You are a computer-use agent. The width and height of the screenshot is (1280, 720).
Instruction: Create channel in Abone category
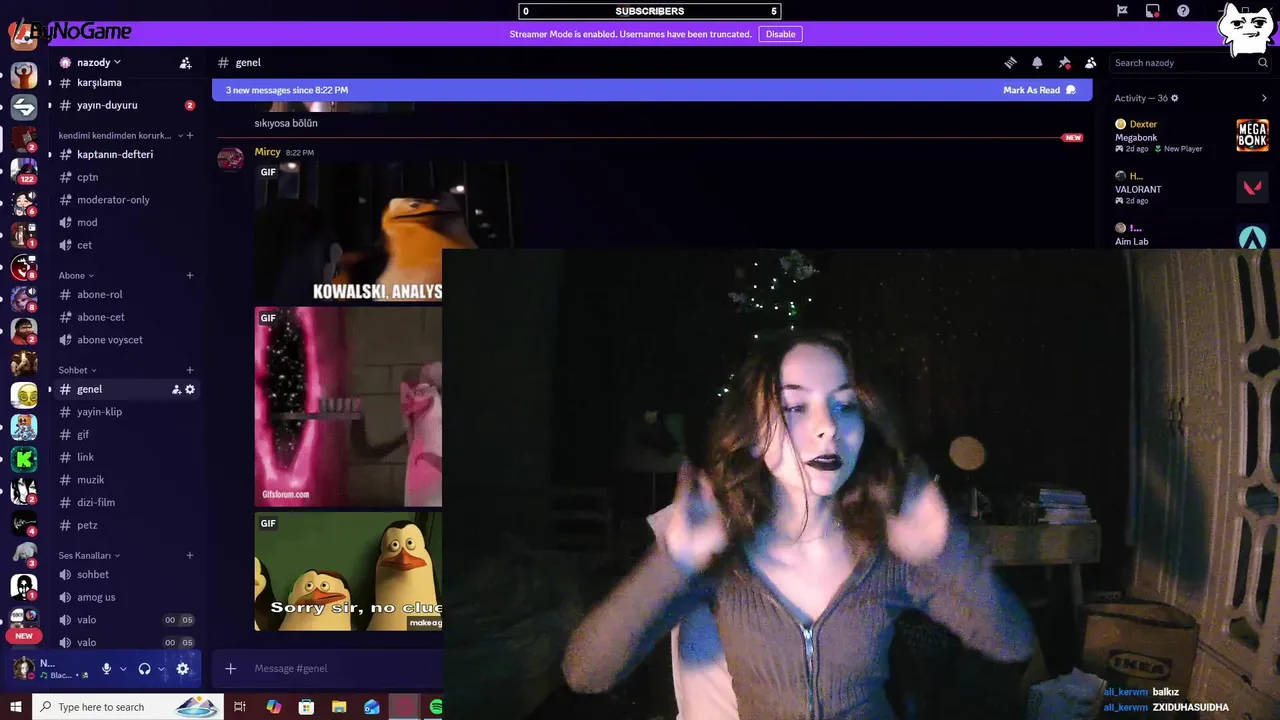coord(190,275)
